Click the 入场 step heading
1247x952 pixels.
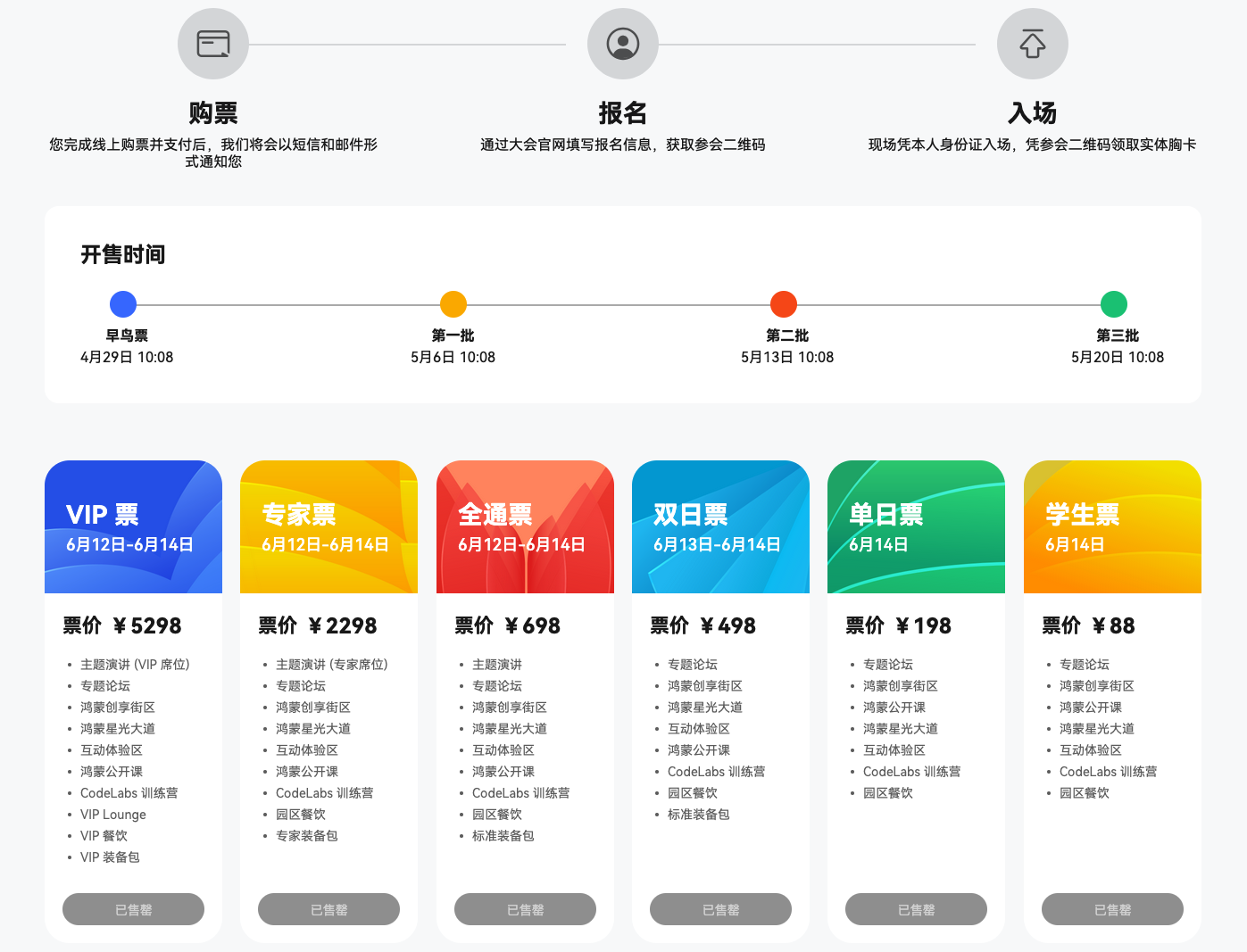[1033, 113]
